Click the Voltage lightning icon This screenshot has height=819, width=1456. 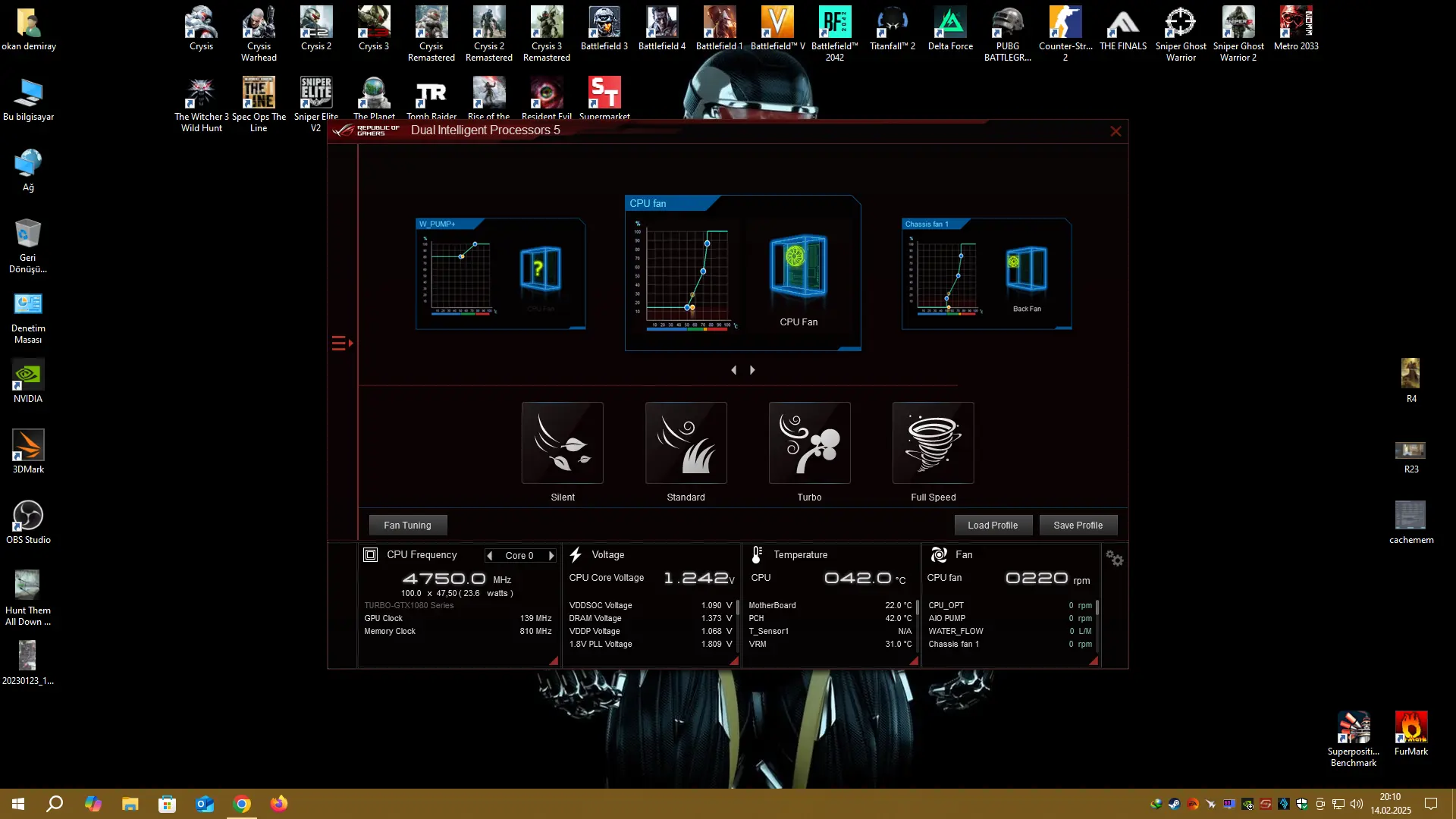point(576,555)
